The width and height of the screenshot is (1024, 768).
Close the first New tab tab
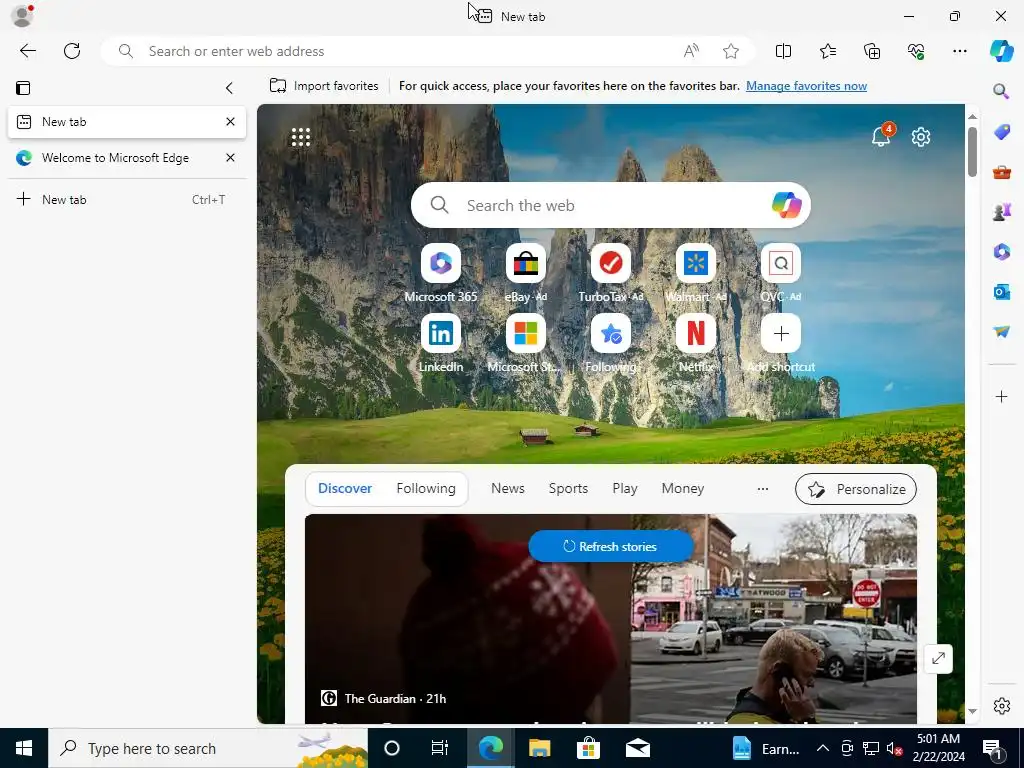pyautogui.click(x=230, y=121)
